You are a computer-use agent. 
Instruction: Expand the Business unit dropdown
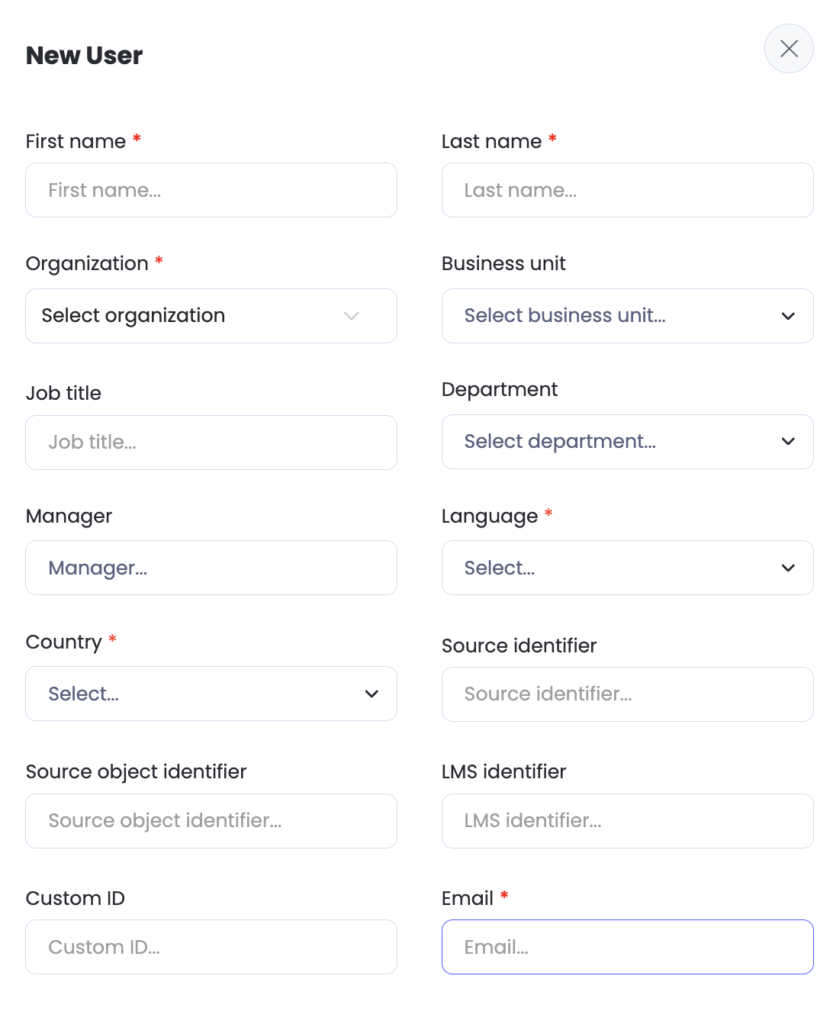[x=610, y=316]
